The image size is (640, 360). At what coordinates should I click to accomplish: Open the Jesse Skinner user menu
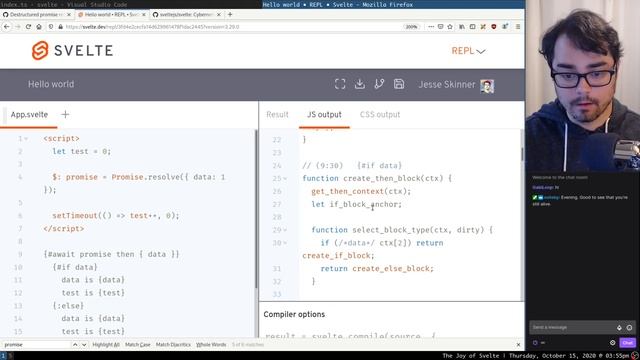click(x=456, y=85)
